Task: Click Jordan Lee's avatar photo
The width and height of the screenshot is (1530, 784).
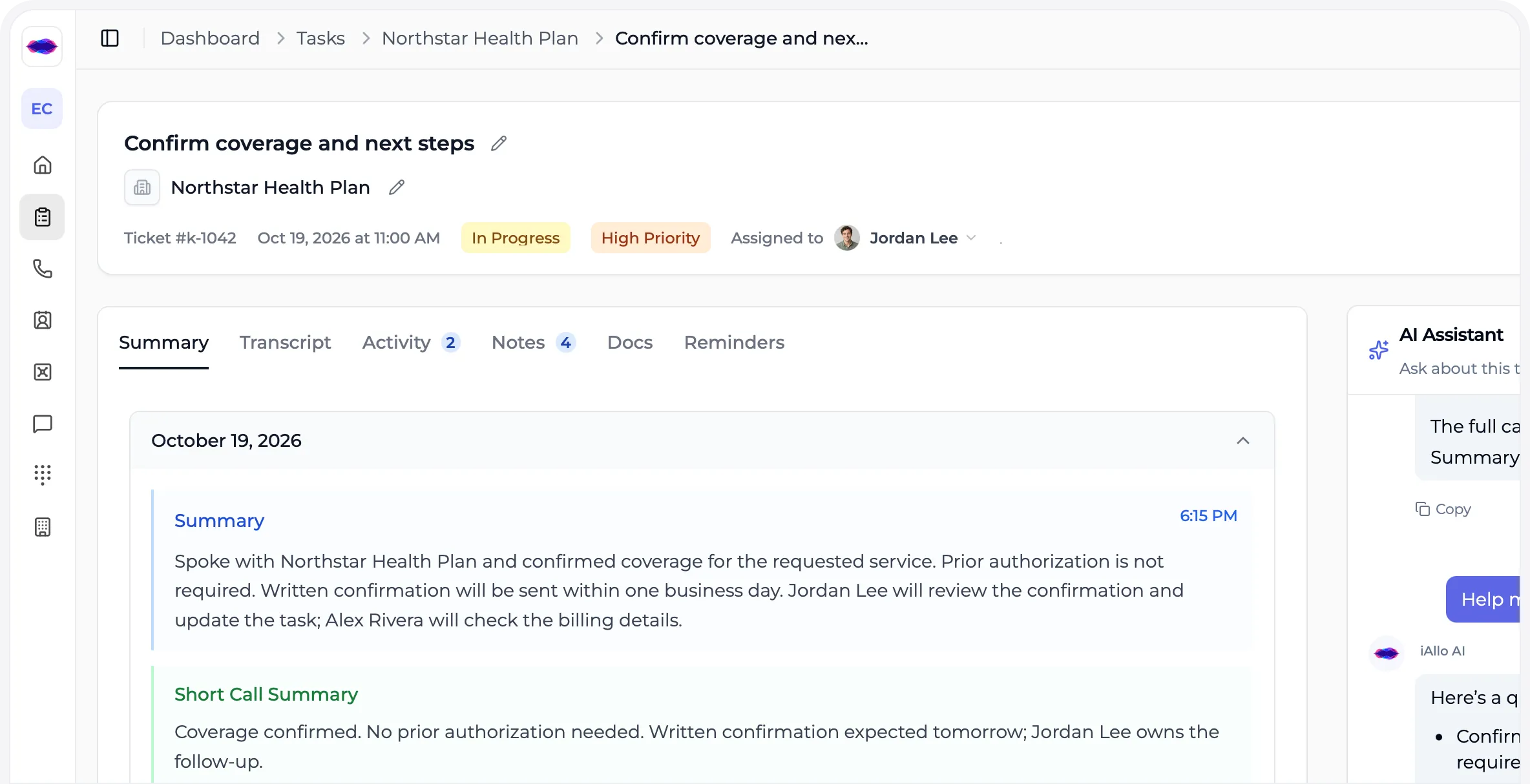Action: (846, 238)
